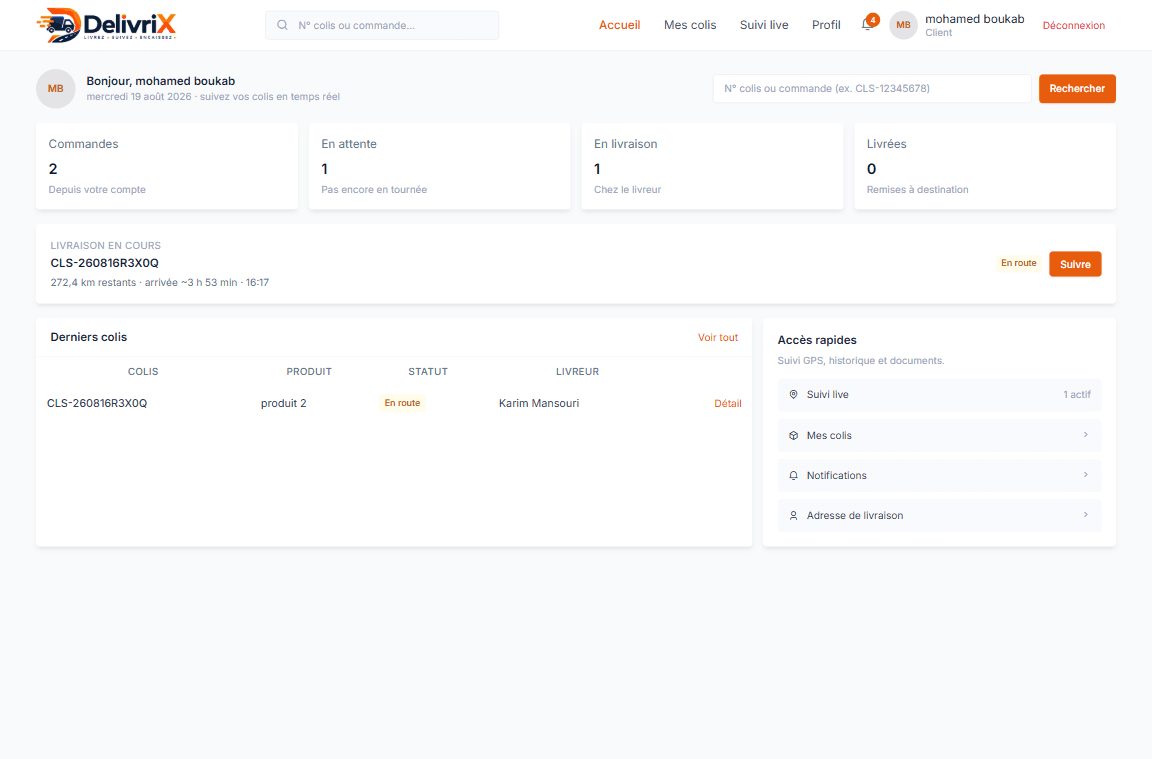Click the En attente stat card
The width and height of the screenshot is (1152, 759).
tap(439, 166)
